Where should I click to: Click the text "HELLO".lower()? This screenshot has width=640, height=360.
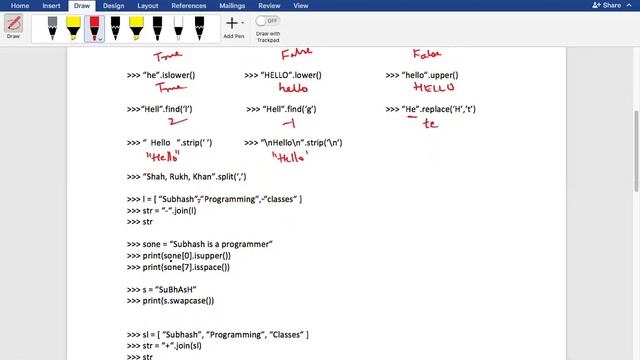283,75
